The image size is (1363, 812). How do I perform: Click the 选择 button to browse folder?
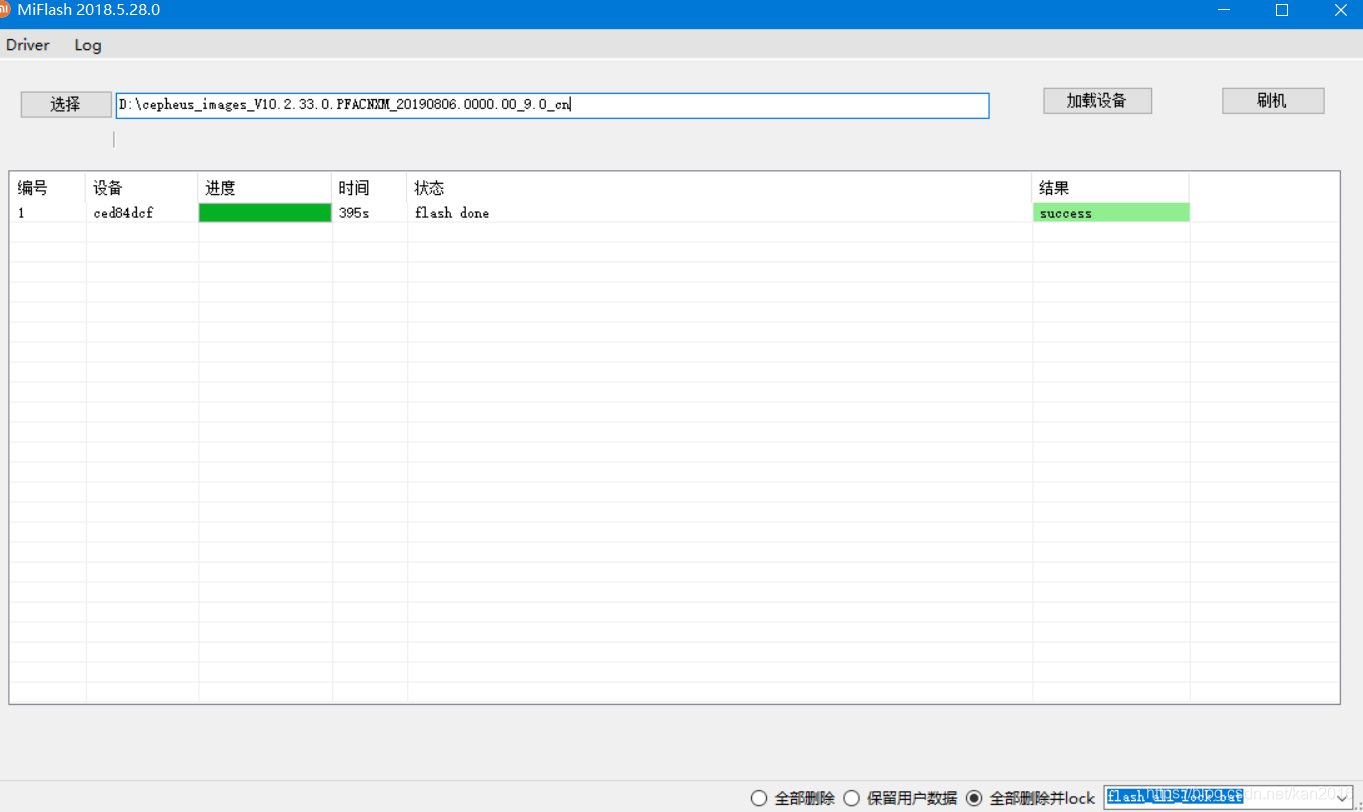point(66,104)
